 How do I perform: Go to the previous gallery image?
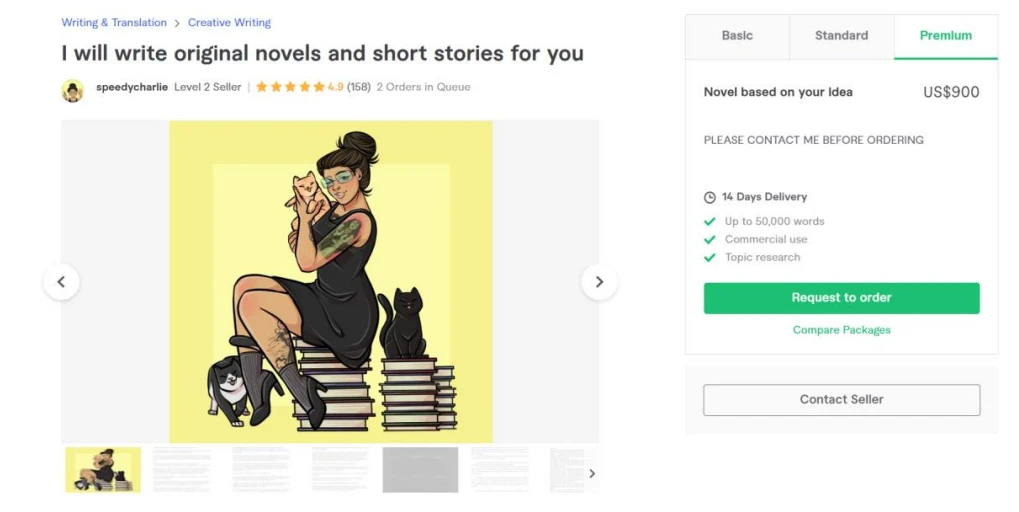[61, 282]
